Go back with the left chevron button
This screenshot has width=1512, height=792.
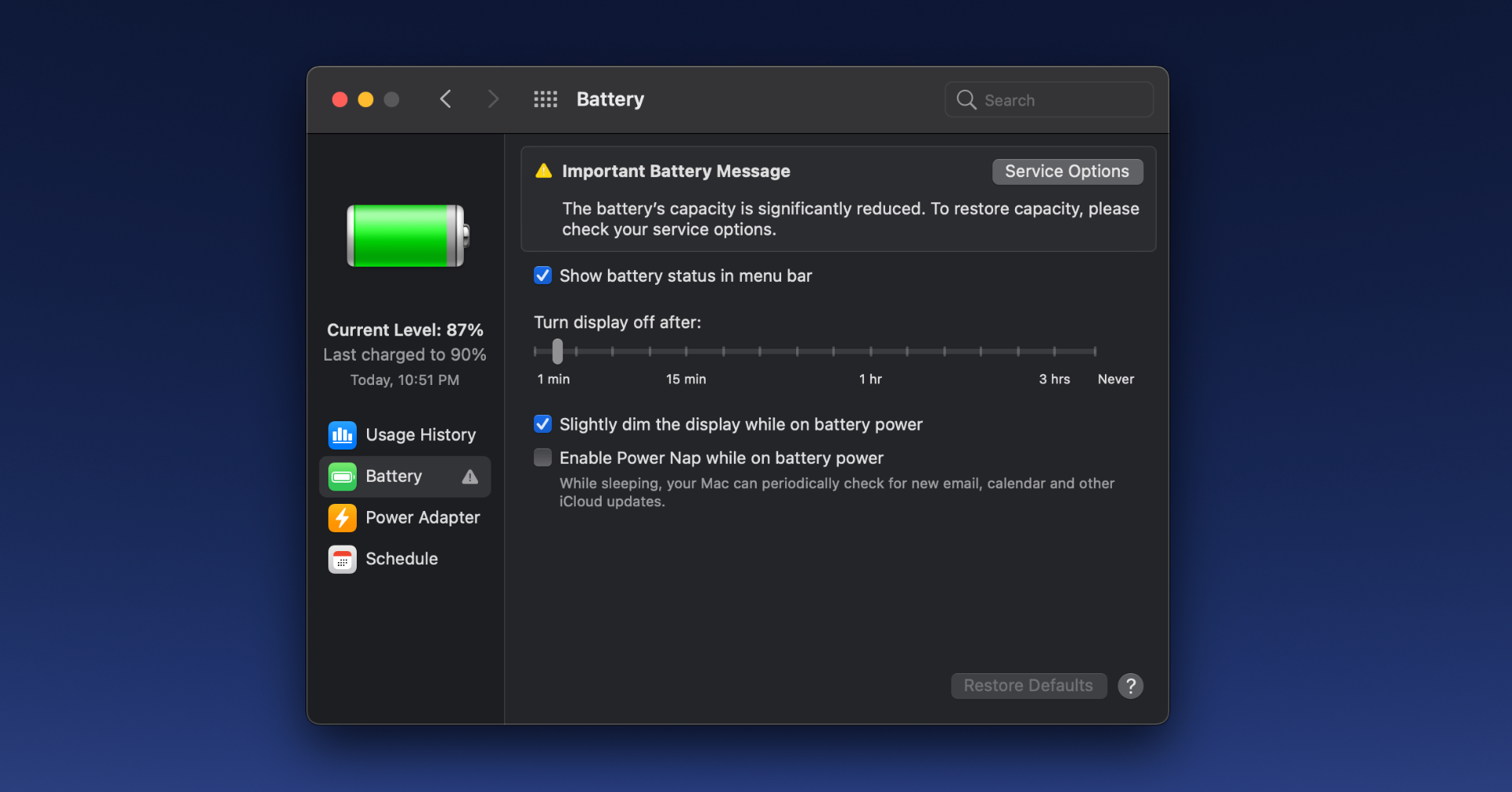446,99
